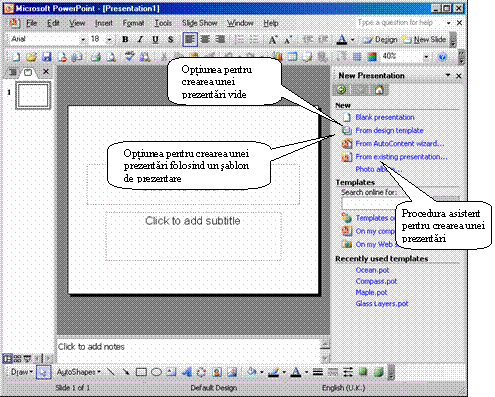
Task: Open the 3-D Style options
Action: (x=378, y=372)
